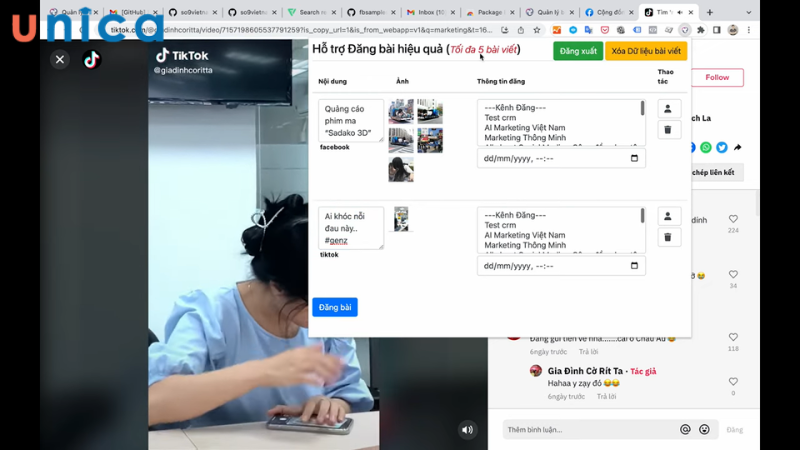The width and height of the screenshot is (800, 450).
Task: Select Test crm in tiktok row channel list
Action: (x=500, y=225)
